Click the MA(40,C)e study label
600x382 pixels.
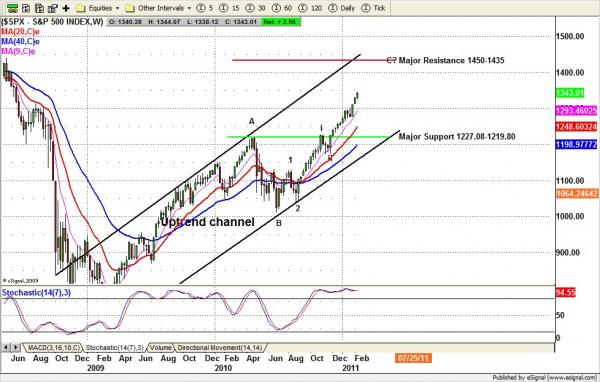pyautogui.click(x=20, y=41)
